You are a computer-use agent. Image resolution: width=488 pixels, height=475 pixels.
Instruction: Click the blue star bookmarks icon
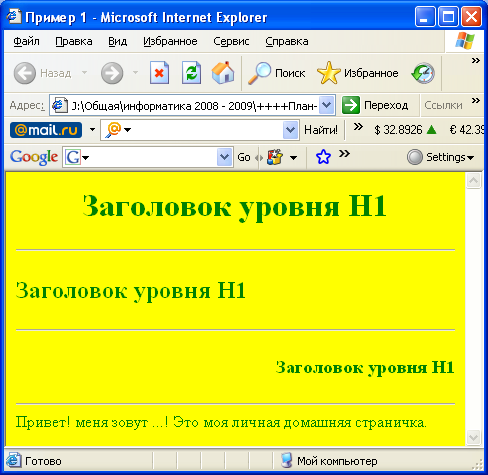[x=323, y=157]
